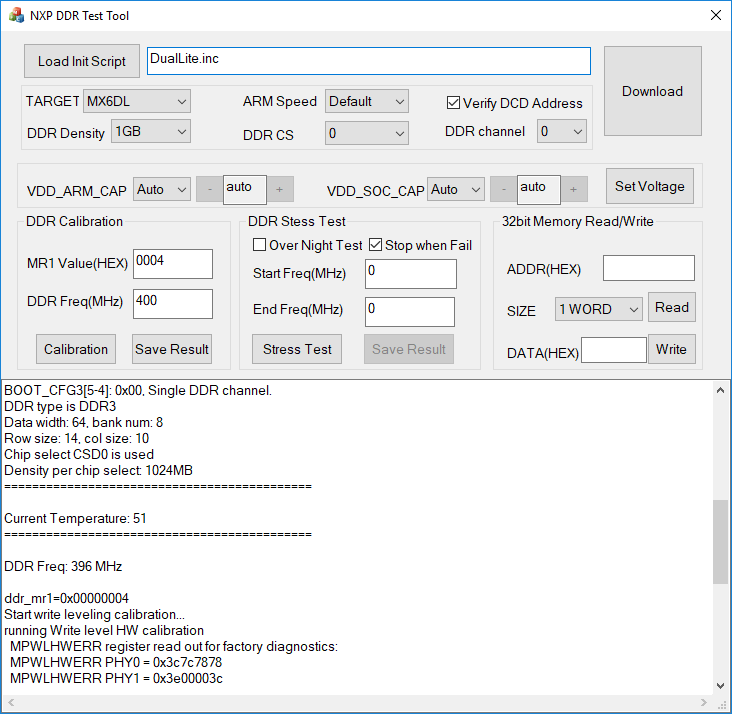Image resolution: width=732 pixels, height=714 pixels.
Task: Close the NXP DDR Test Tool window
Action: tap(715, 15)
